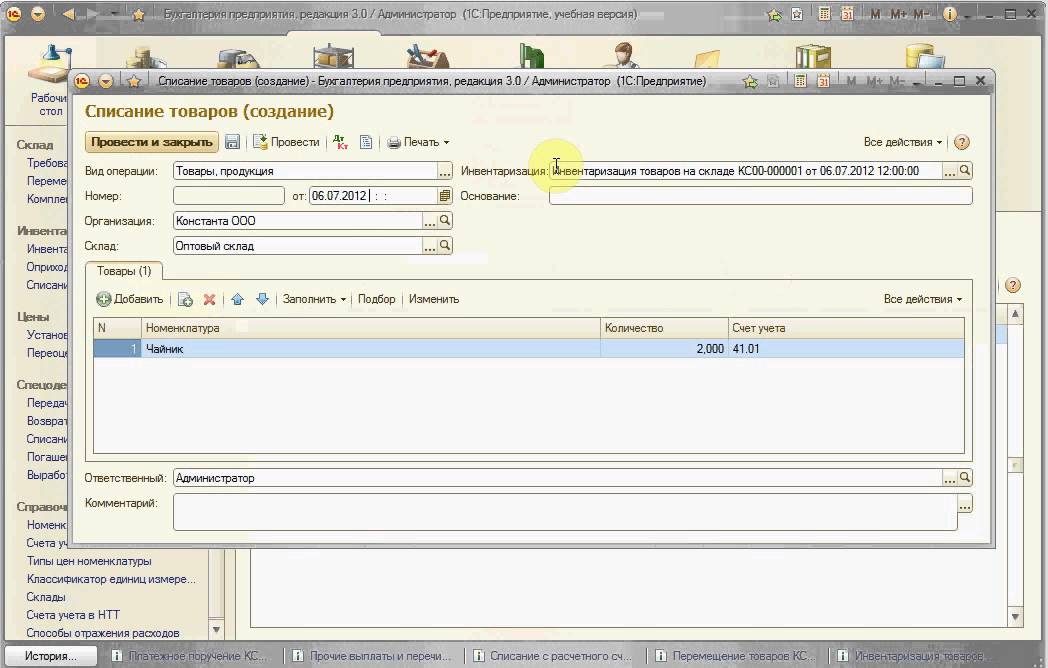Open the Склады link in the sidebar
1048x668 pixels.
[46, 596]
